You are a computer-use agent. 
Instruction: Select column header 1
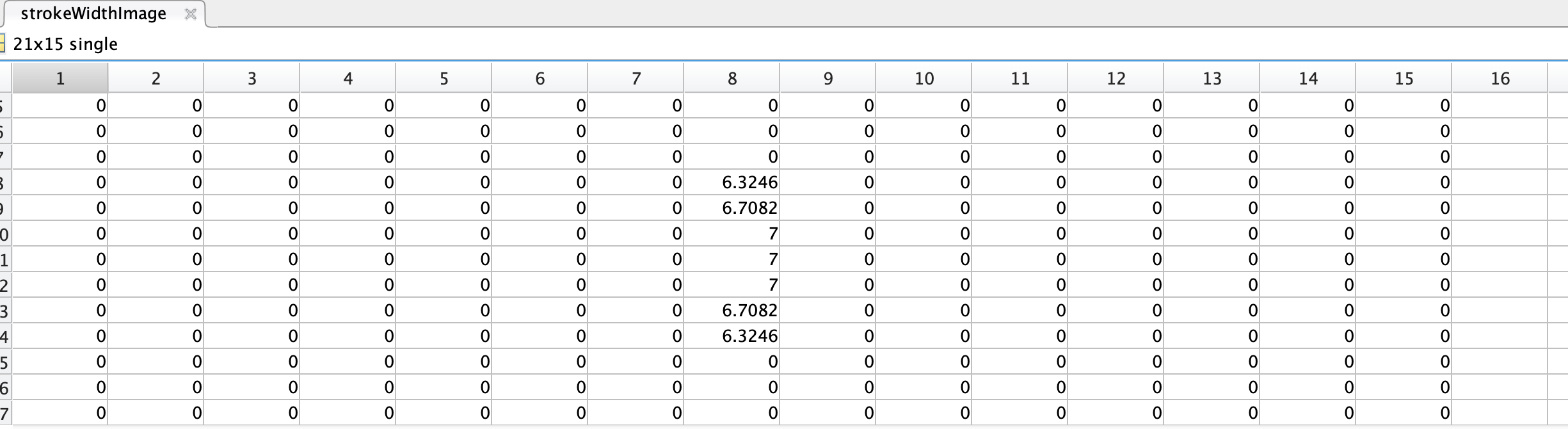pos(60,78)
